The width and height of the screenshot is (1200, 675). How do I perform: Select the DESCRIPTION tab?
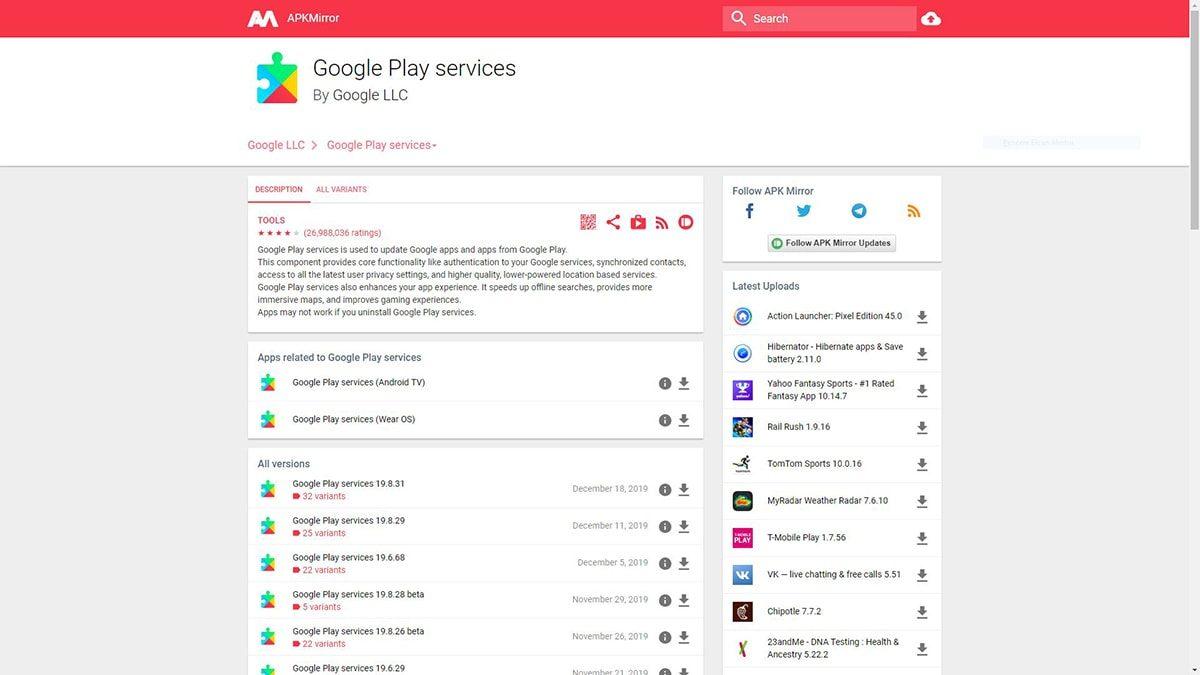point(278,189)
